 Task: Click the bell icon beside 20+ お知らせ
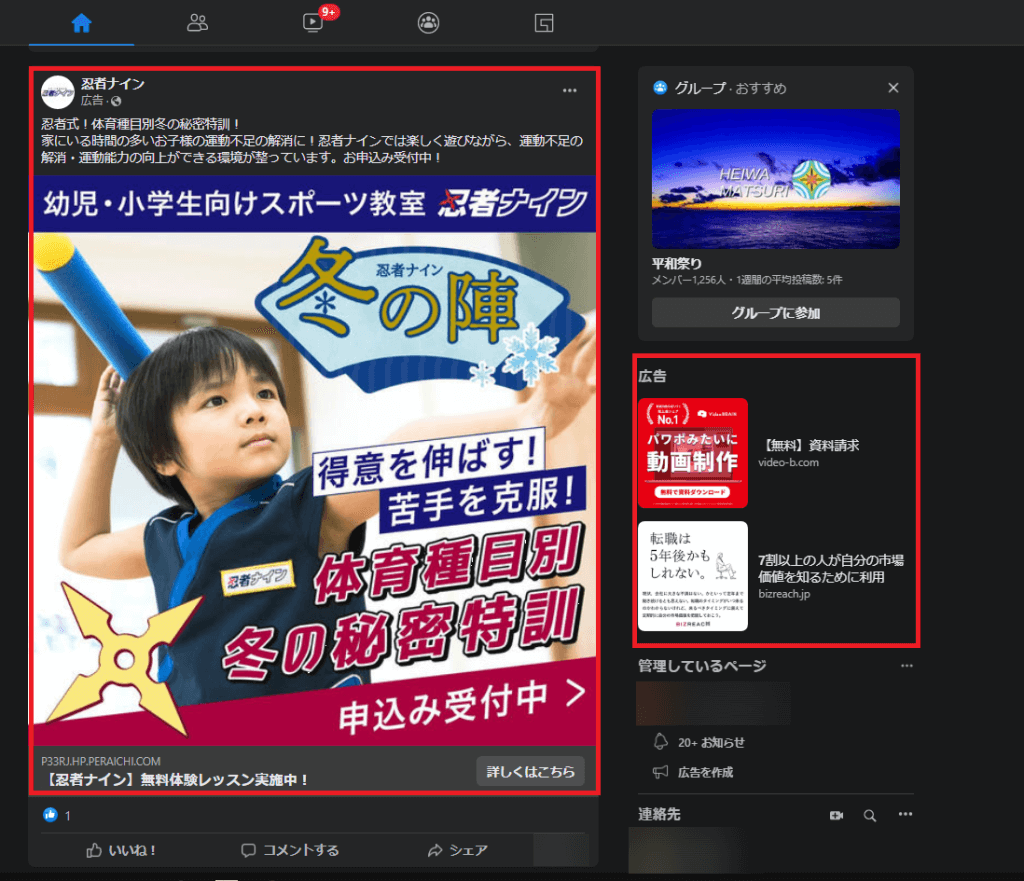(x=661, y=742)
